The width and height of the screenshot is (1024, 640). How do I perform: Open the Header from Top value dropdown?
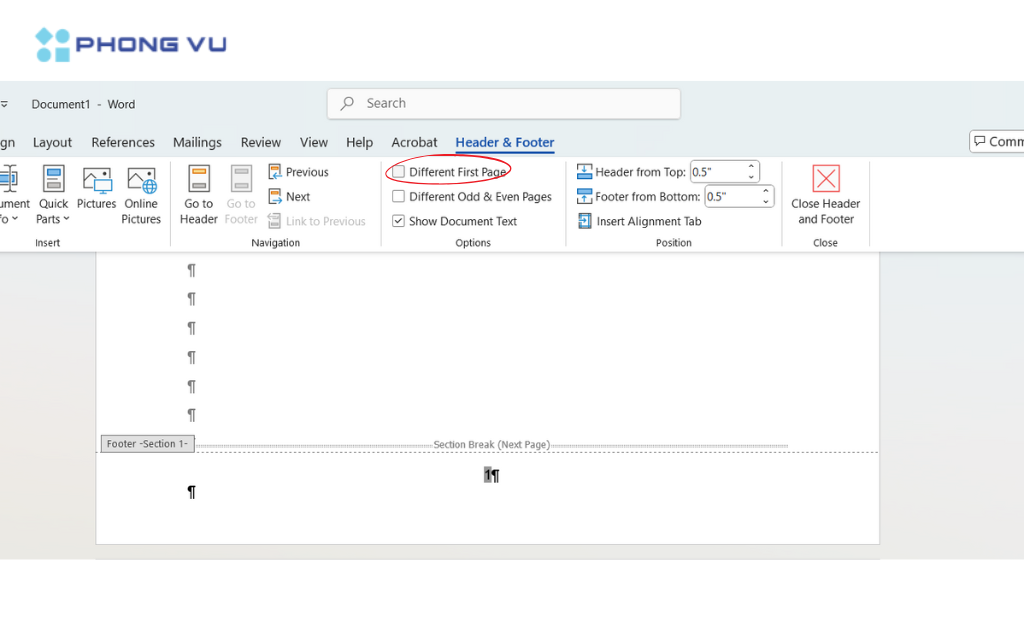751,171
